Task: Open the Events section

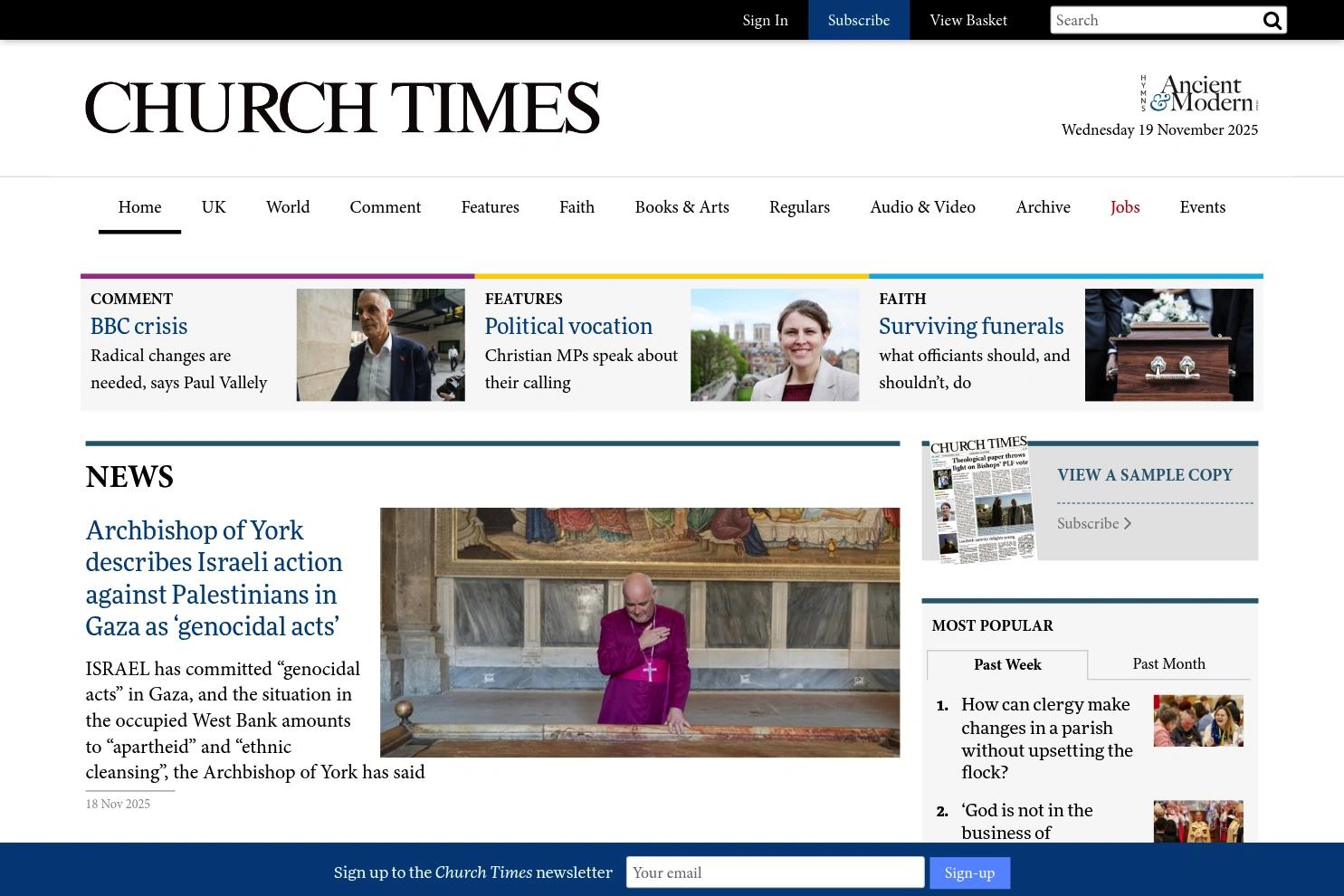Action: point(1202,207)
